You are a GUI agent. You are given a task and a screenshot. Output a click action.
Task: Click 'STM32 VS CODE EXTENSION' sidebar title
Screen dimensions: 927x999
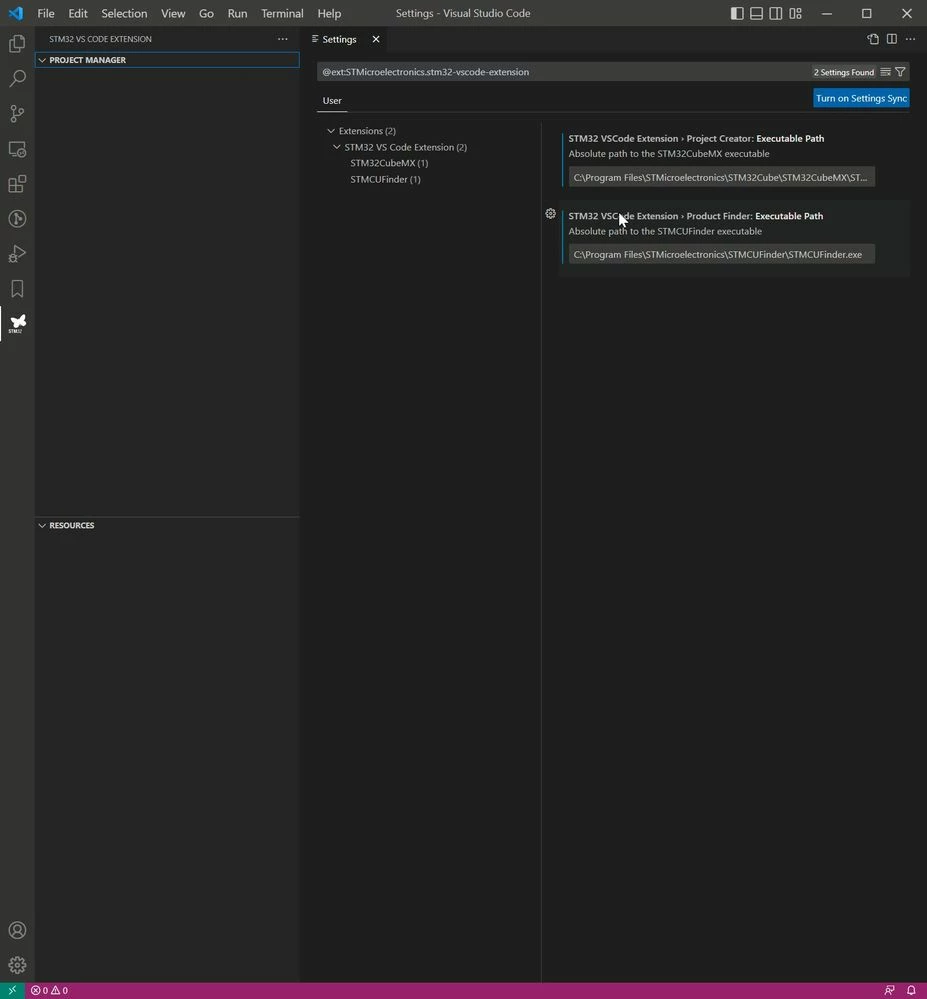click(101, 39)
